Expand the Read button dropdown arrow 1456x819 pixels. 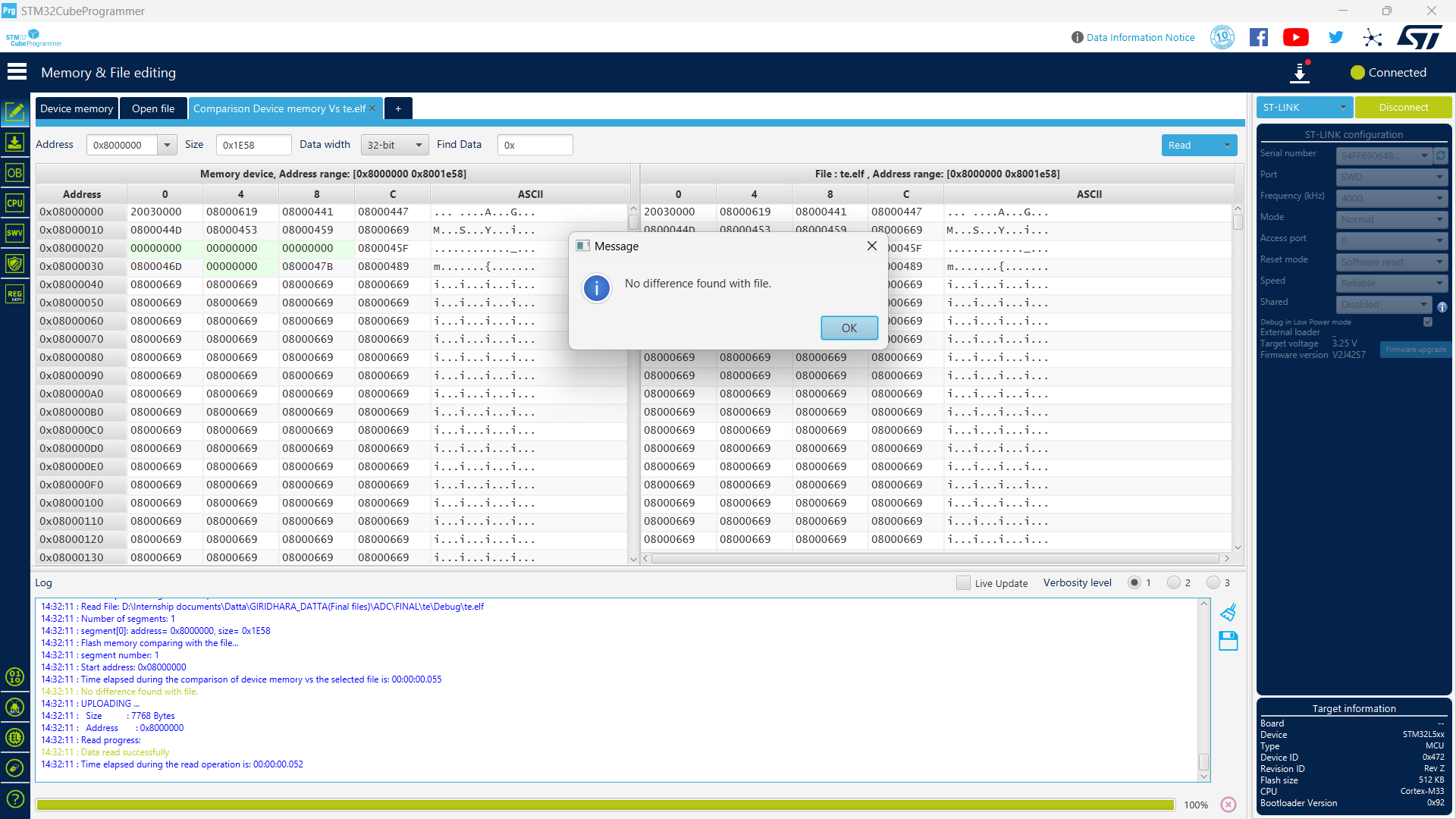[1227, 145]
